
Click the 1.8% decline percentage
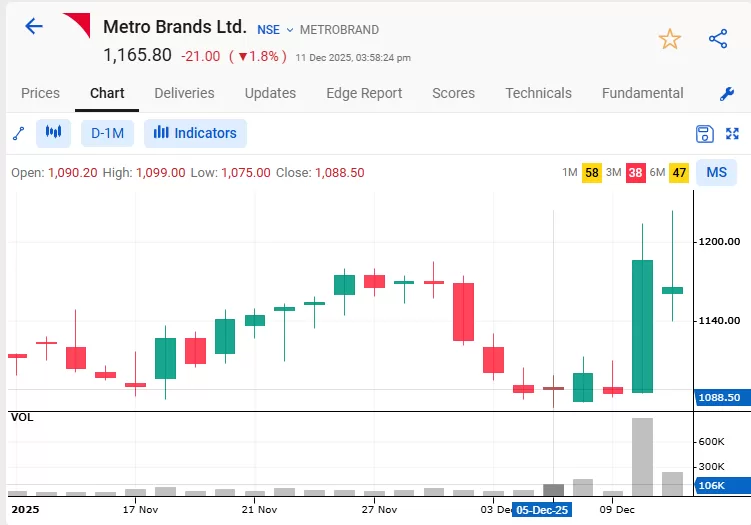click(x=258, y=57)
